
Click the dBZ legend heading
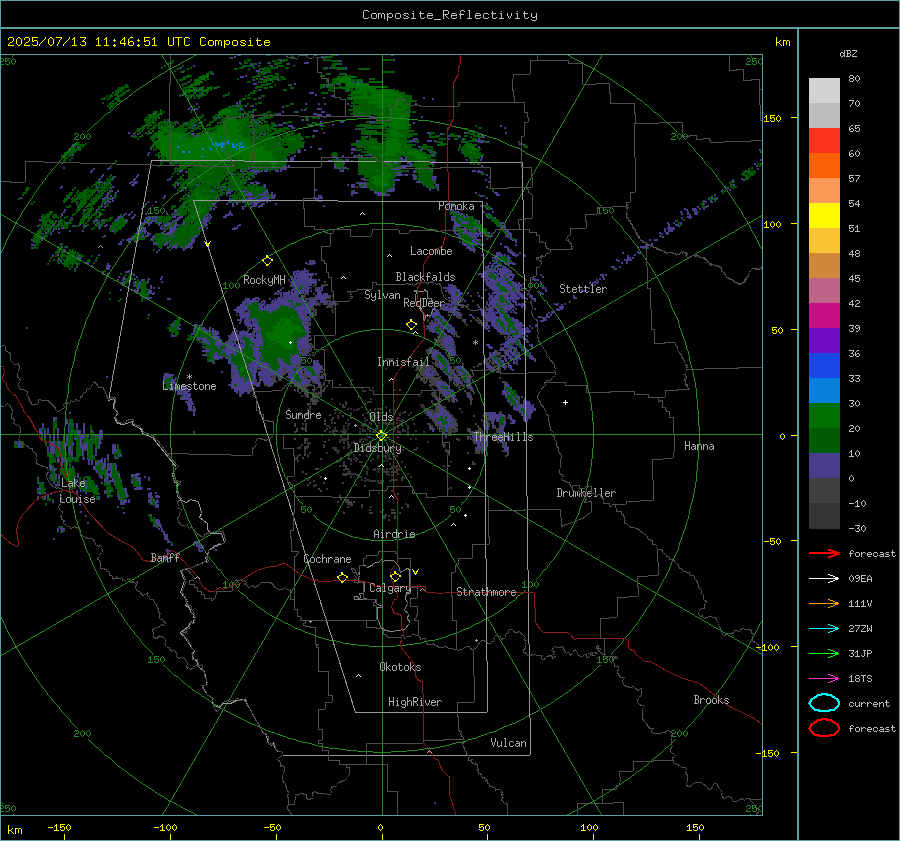pyautogui.click(x=848, y=53)
